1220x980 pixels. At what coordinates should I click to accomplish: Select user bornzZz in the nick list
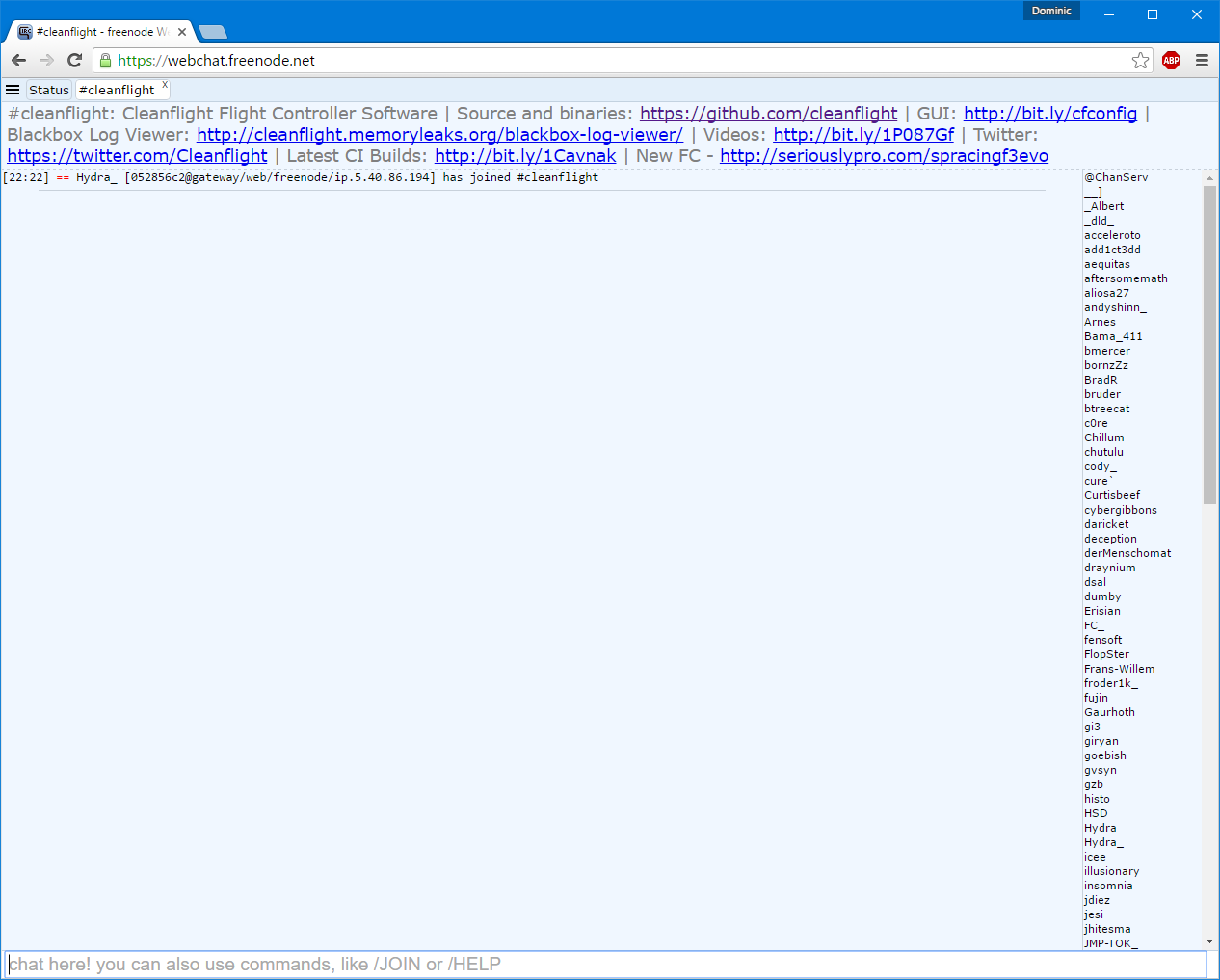pyautogui.click(x=1106, y=365)
